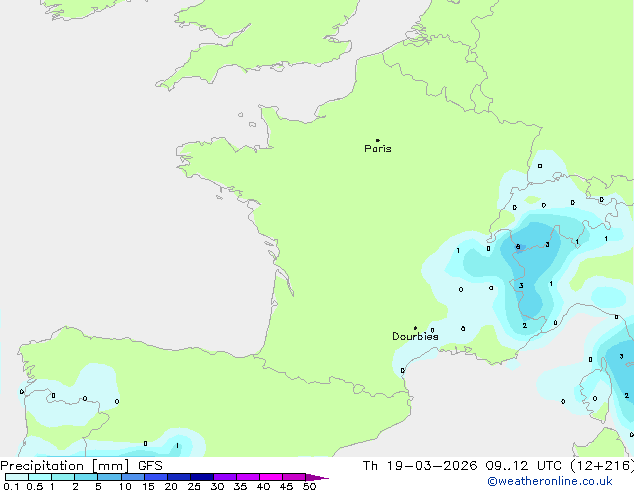Pick the legend swatch between 10 and 15
The height and width of the screenshot is (490, 634).
point(132,477)
